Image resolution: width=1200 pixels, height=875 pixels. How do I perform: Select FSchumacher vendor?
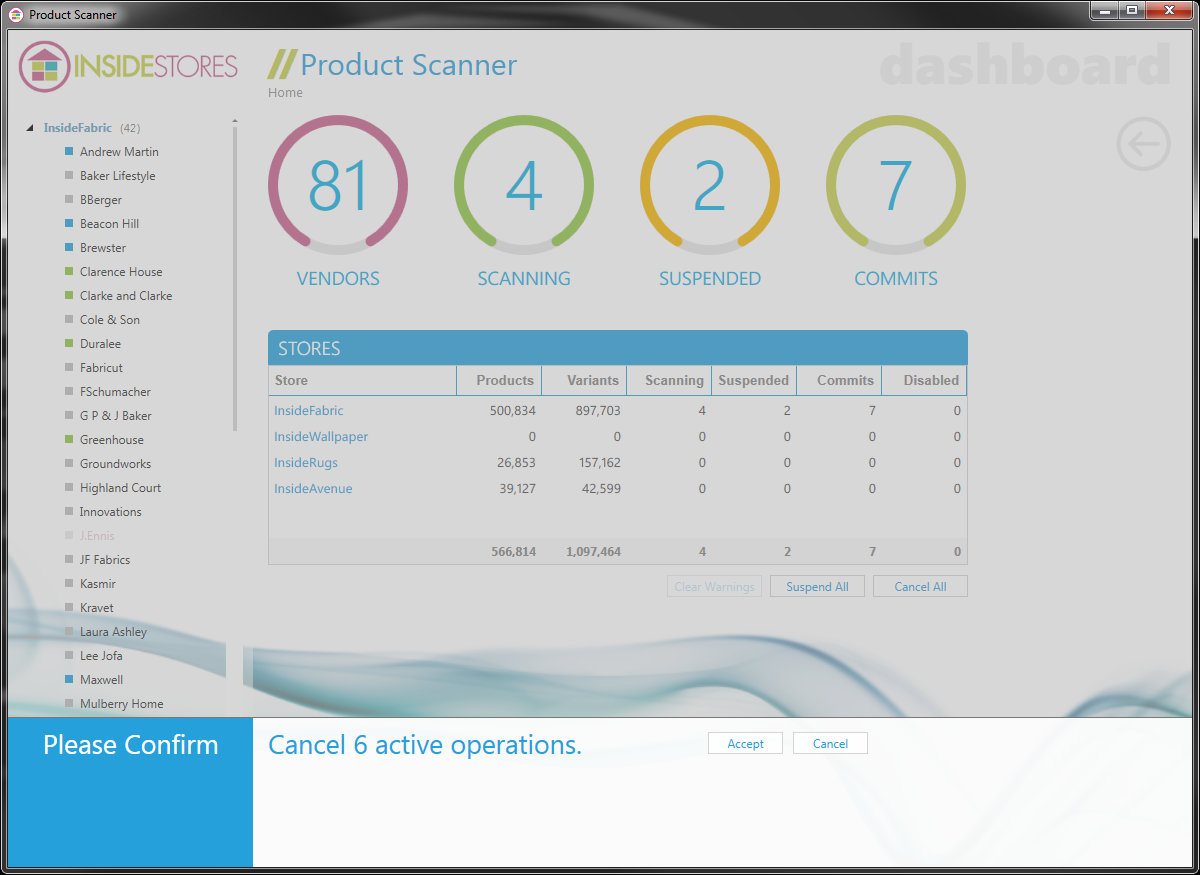tap(115, 392)
